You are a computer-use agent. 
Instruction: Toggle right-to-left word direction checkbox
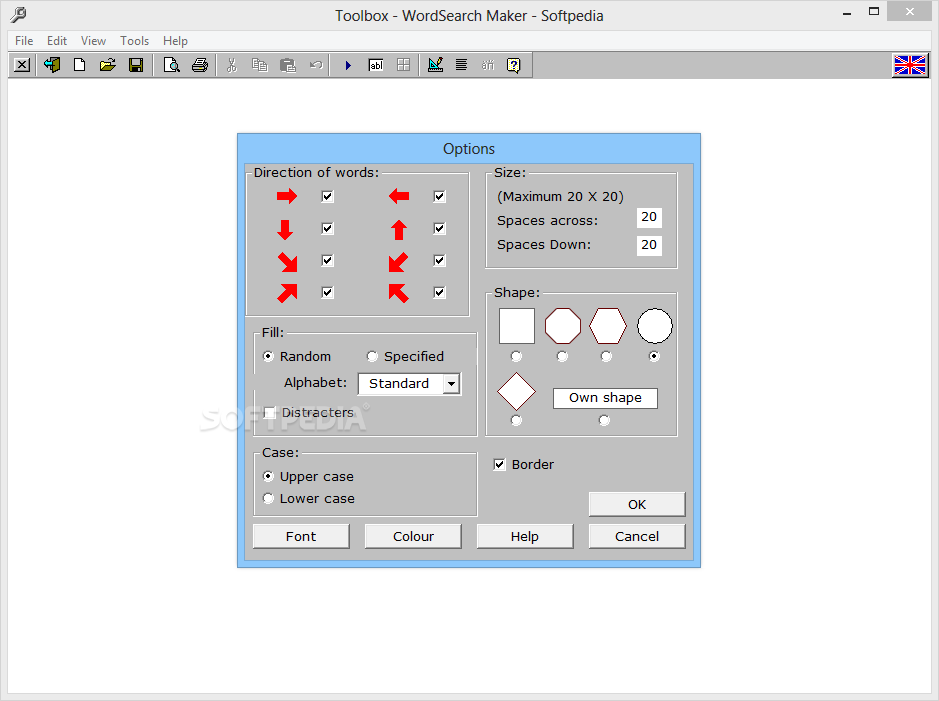pyautogui.click(x=440, y=196)
